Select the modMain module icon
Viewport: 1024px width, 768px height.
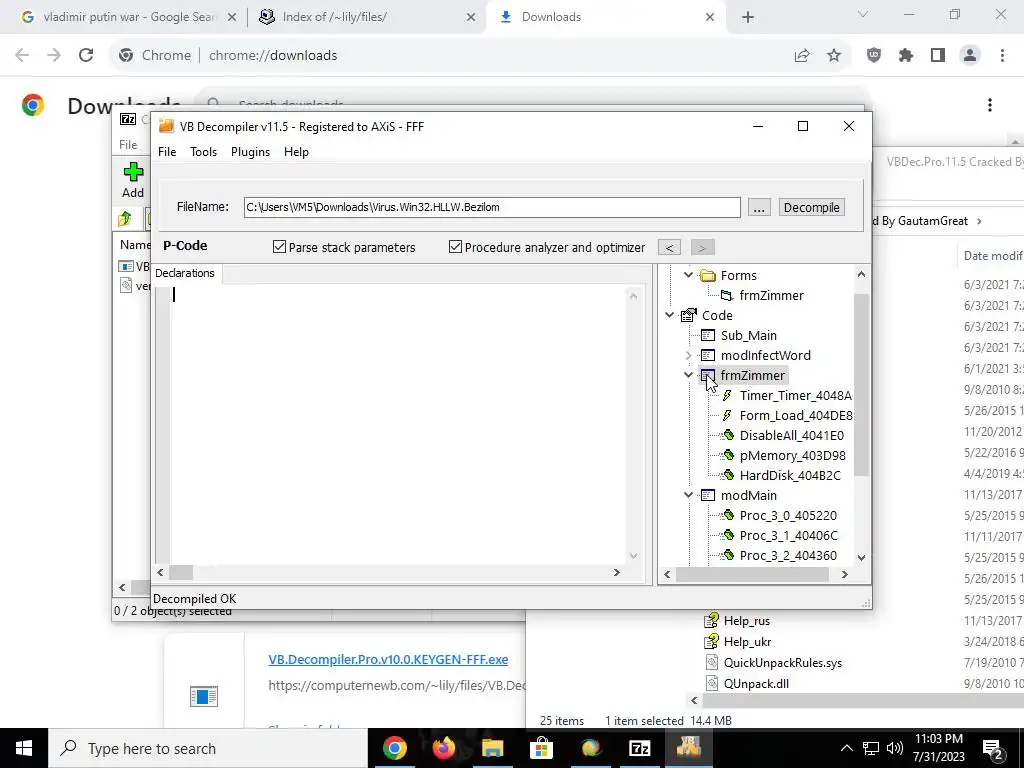click(x=708, y=495)
